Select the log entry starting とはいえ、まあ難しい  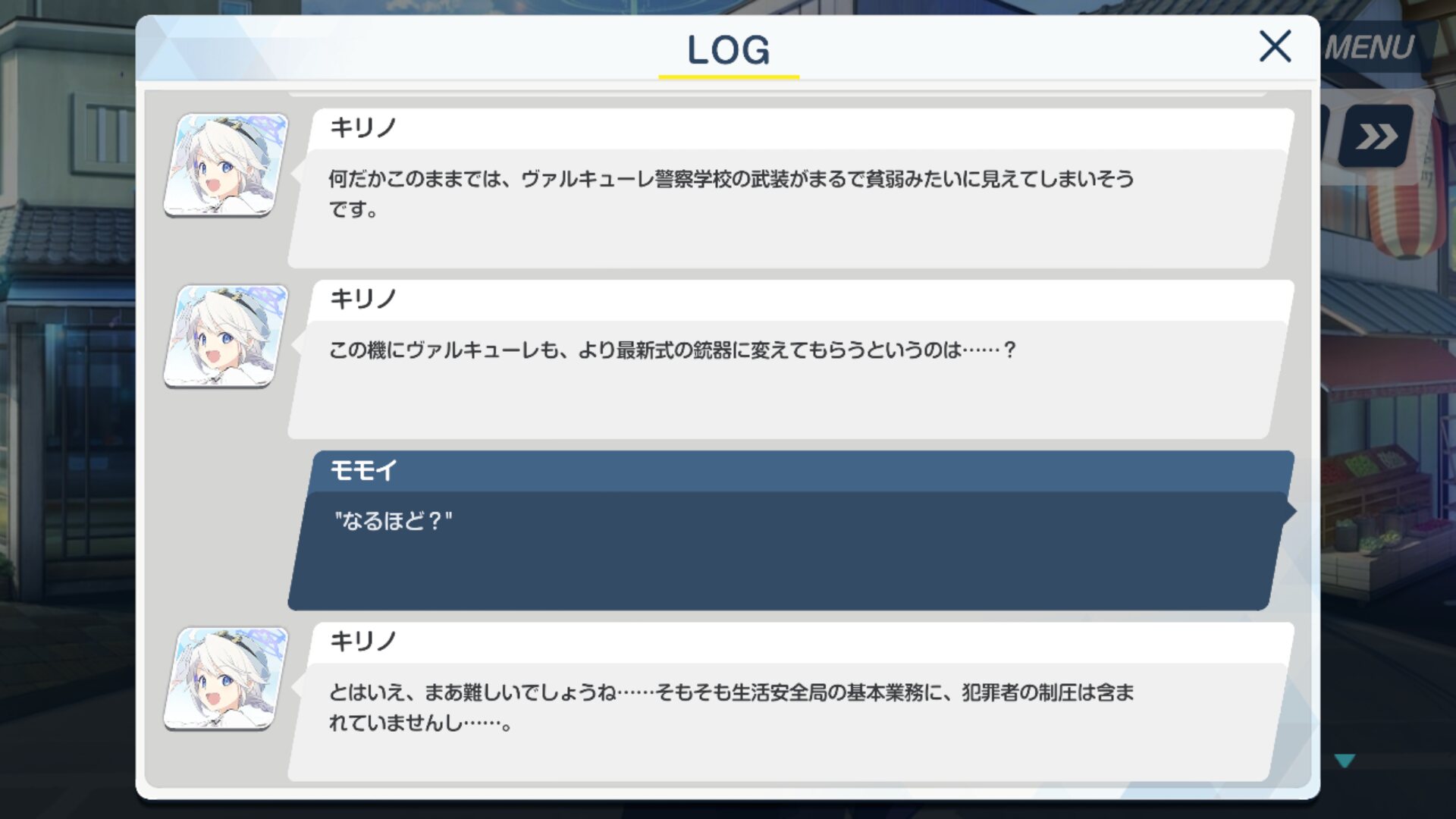tap(791, 702)
